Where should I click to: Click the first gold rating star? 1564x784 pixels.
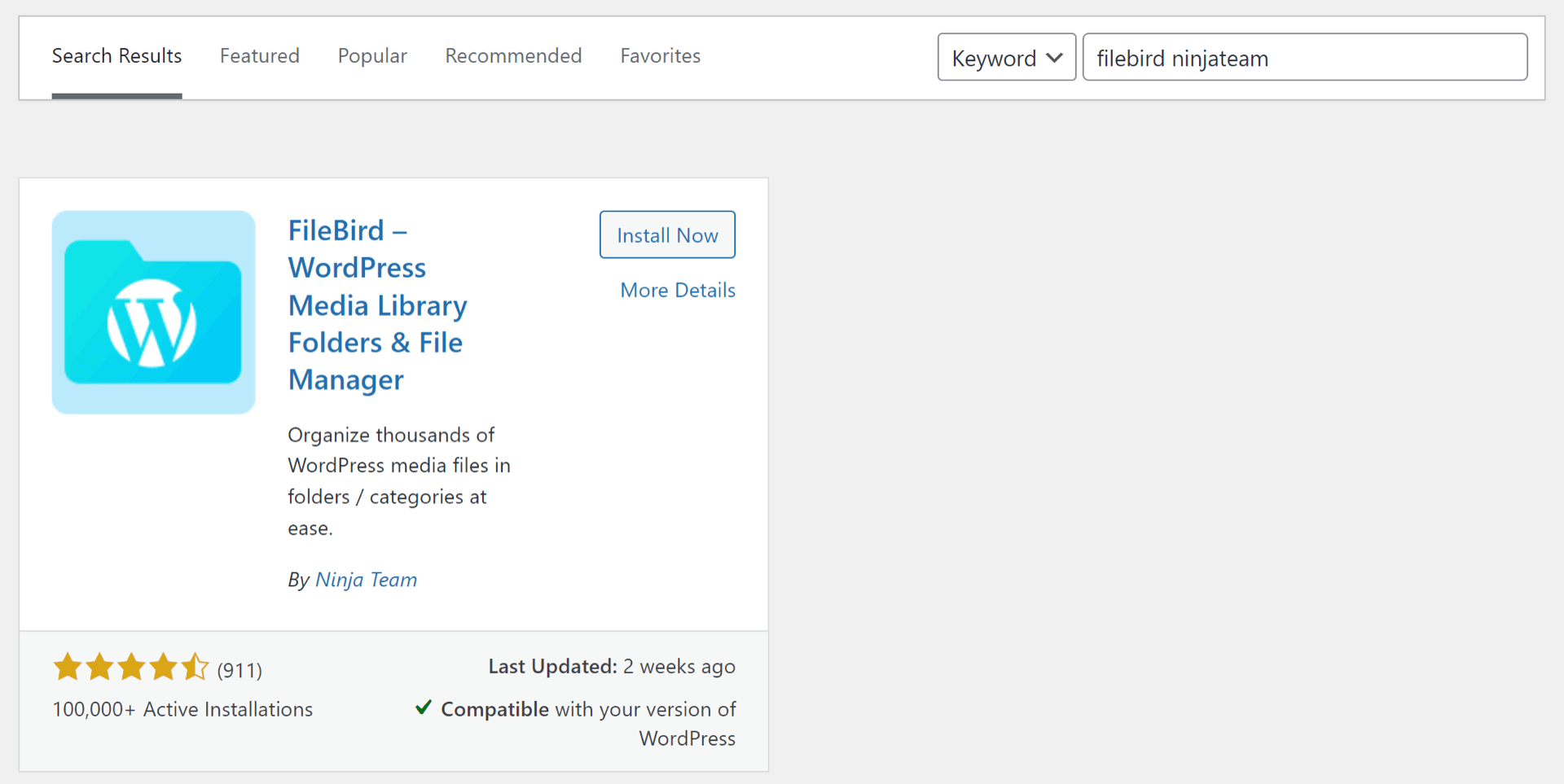click(68, 667)
